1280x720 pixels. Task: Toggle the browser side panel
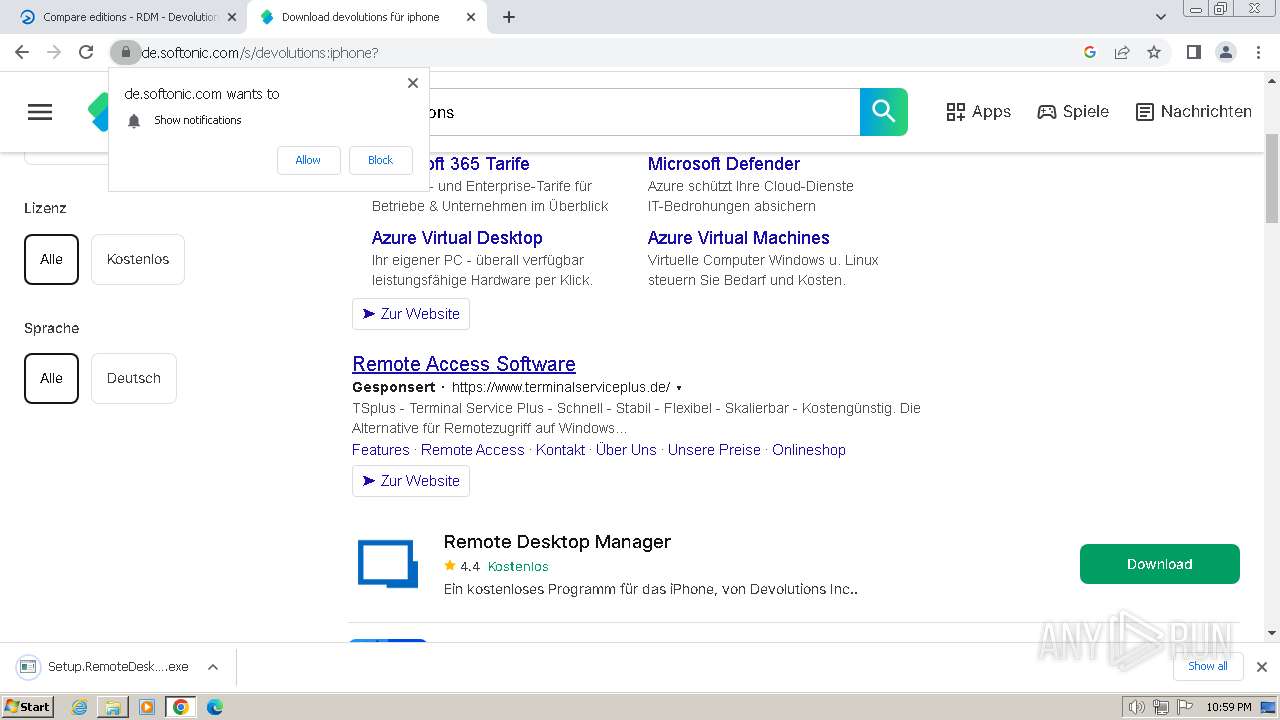click(1193, 52)
